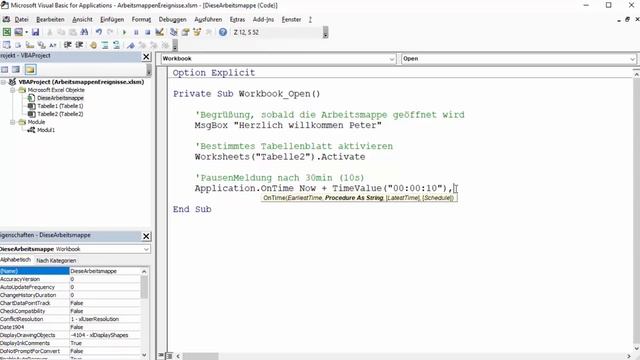Click View Object in Project panel
The width and height of the screenshot is (640, 360).
16,69
